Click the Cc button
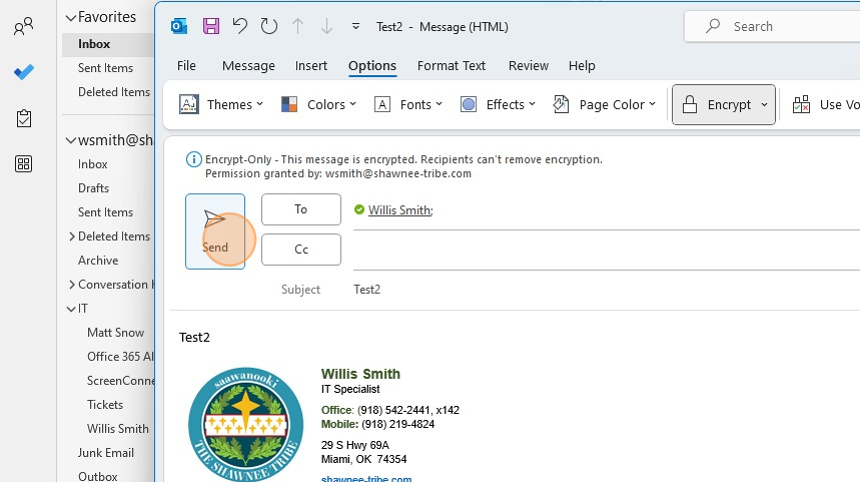Screen dimensions: 860x482 pos(301,249)
